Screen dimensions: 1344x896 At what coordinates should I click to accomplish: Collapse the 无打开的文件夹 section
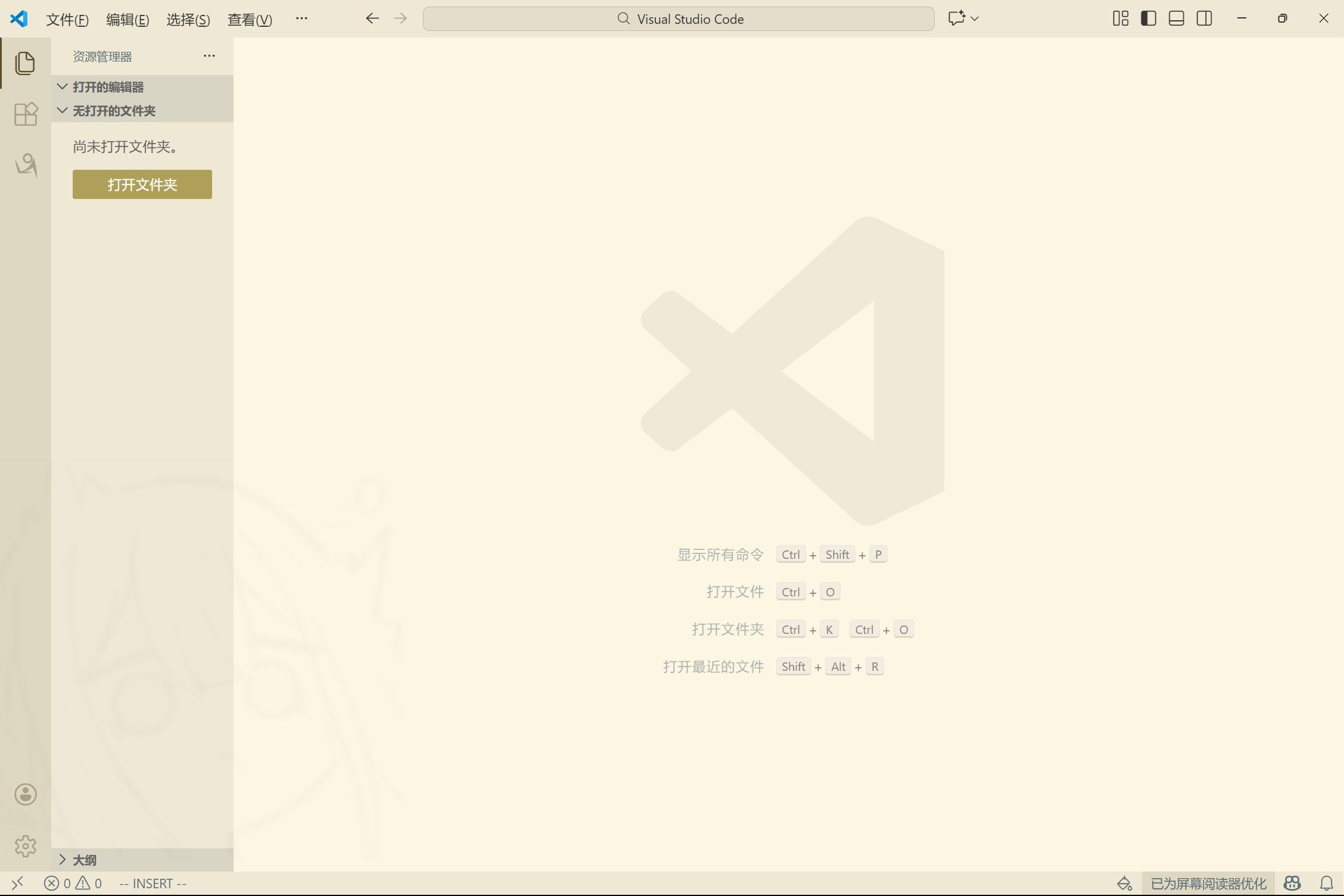[142, 111]
